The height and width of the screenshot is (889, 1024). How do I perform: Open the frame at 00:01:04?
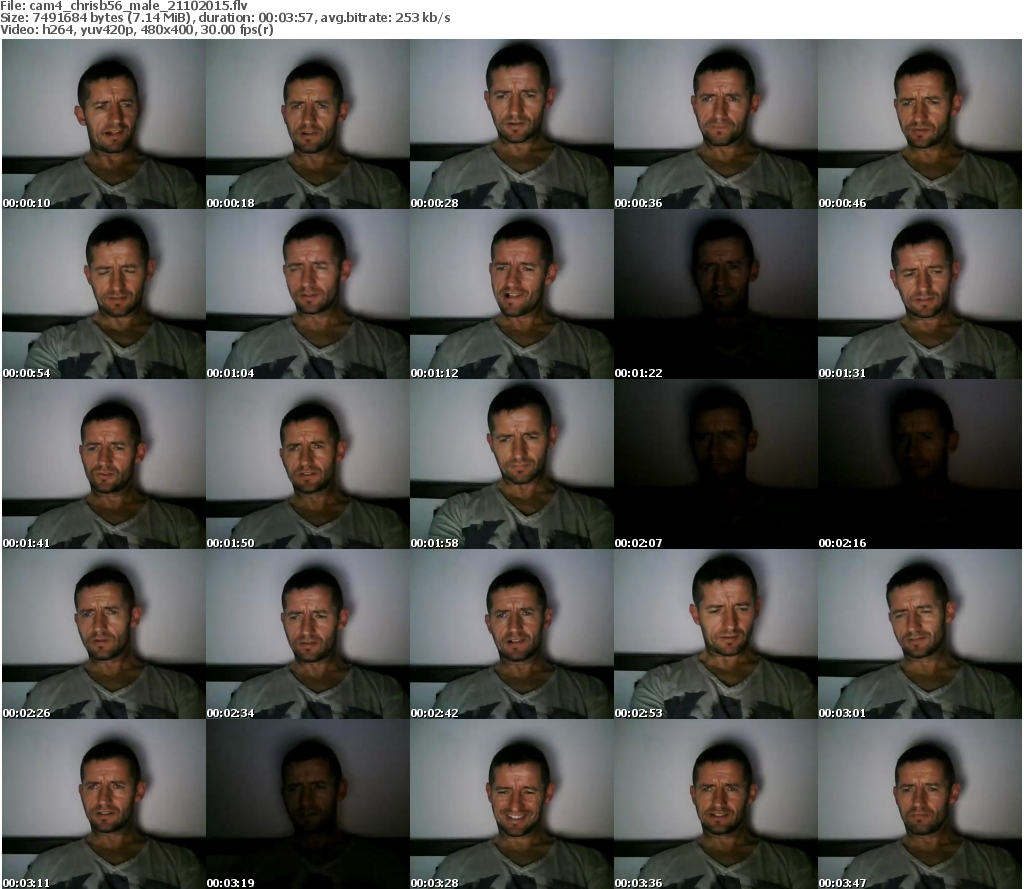(x=308, y=294)
